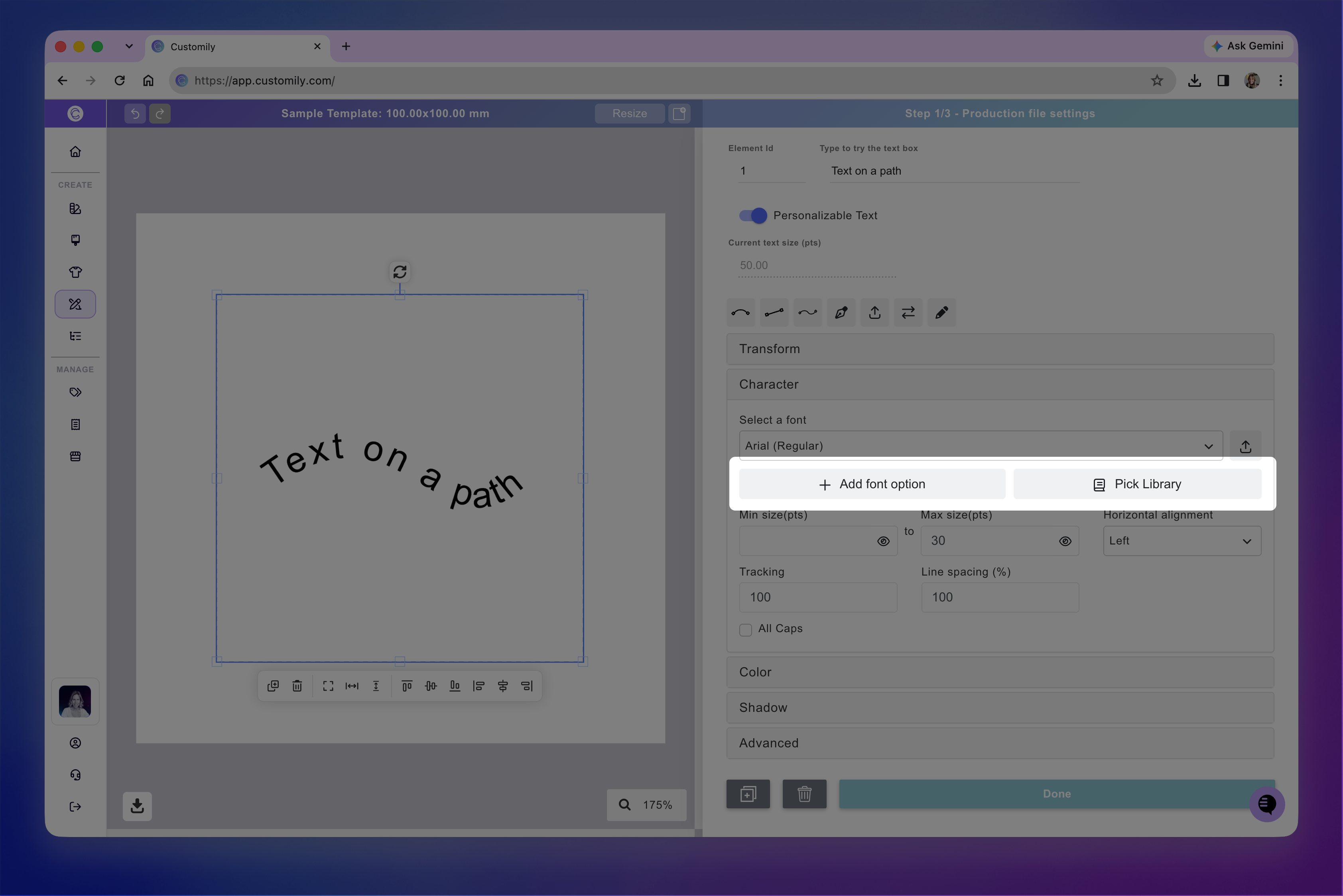The image size is (1343, 896).
Task: Click the rotate handle above text box
Action: [x=400, y=272]
